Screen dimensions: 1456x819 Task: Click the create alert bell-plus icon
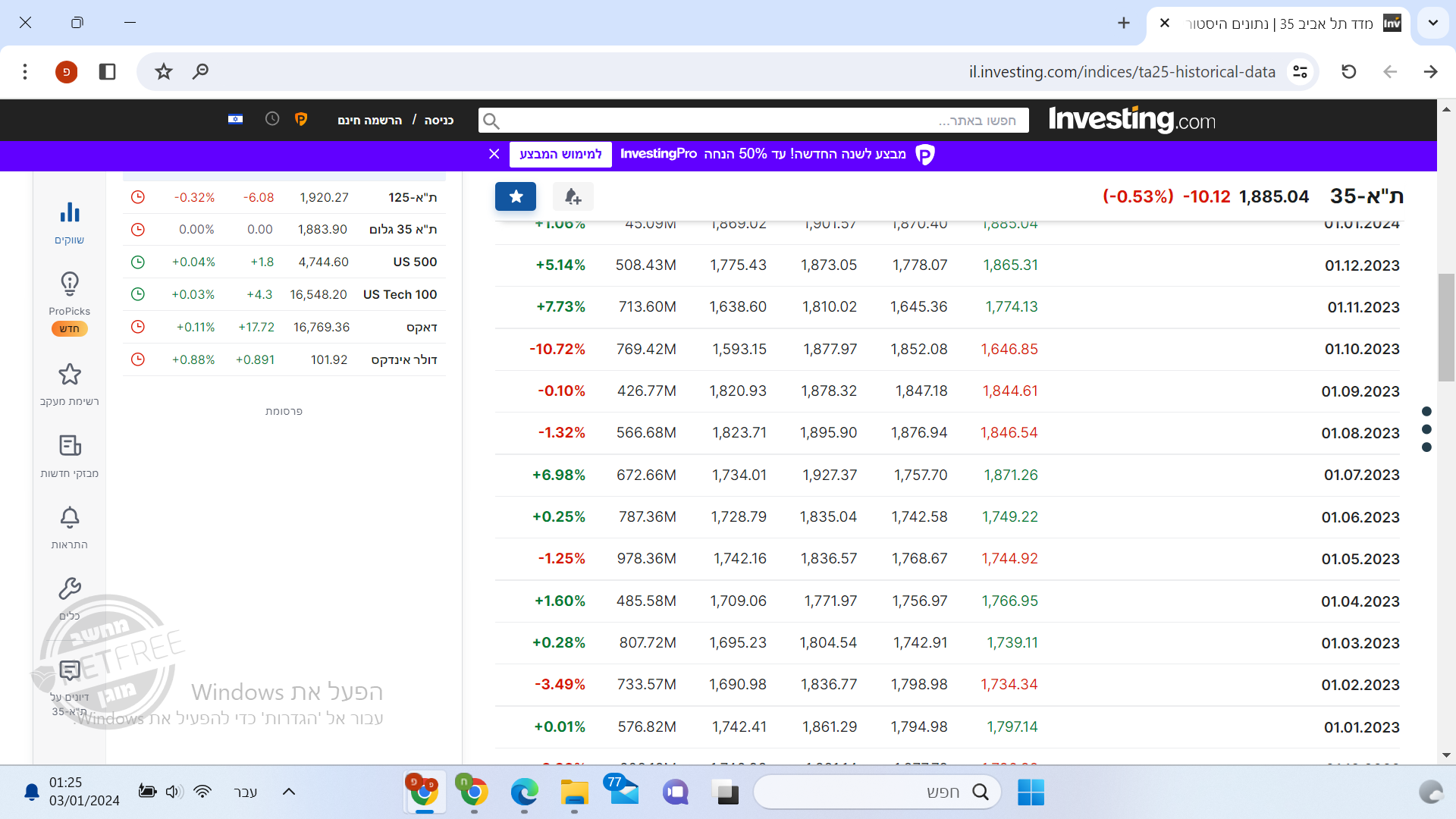coord(573,197)
